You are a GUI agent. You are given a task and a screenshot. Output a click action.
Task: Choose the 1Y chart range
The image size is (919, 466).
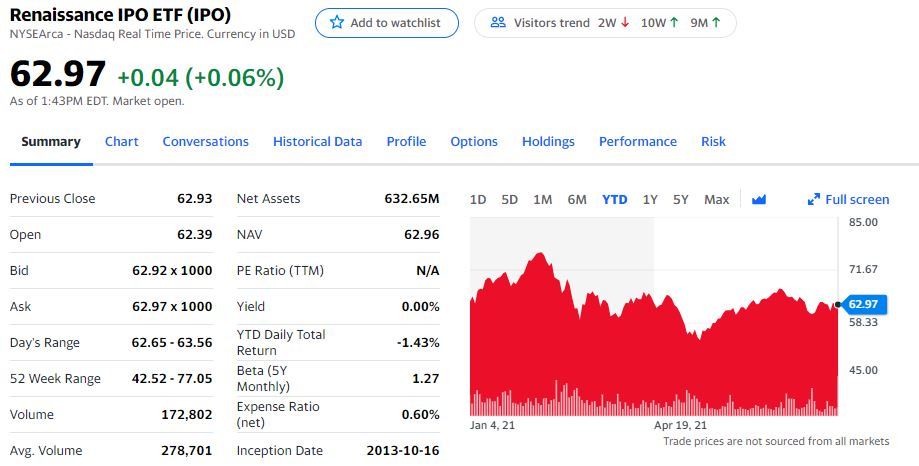click(x=650, y=200)
